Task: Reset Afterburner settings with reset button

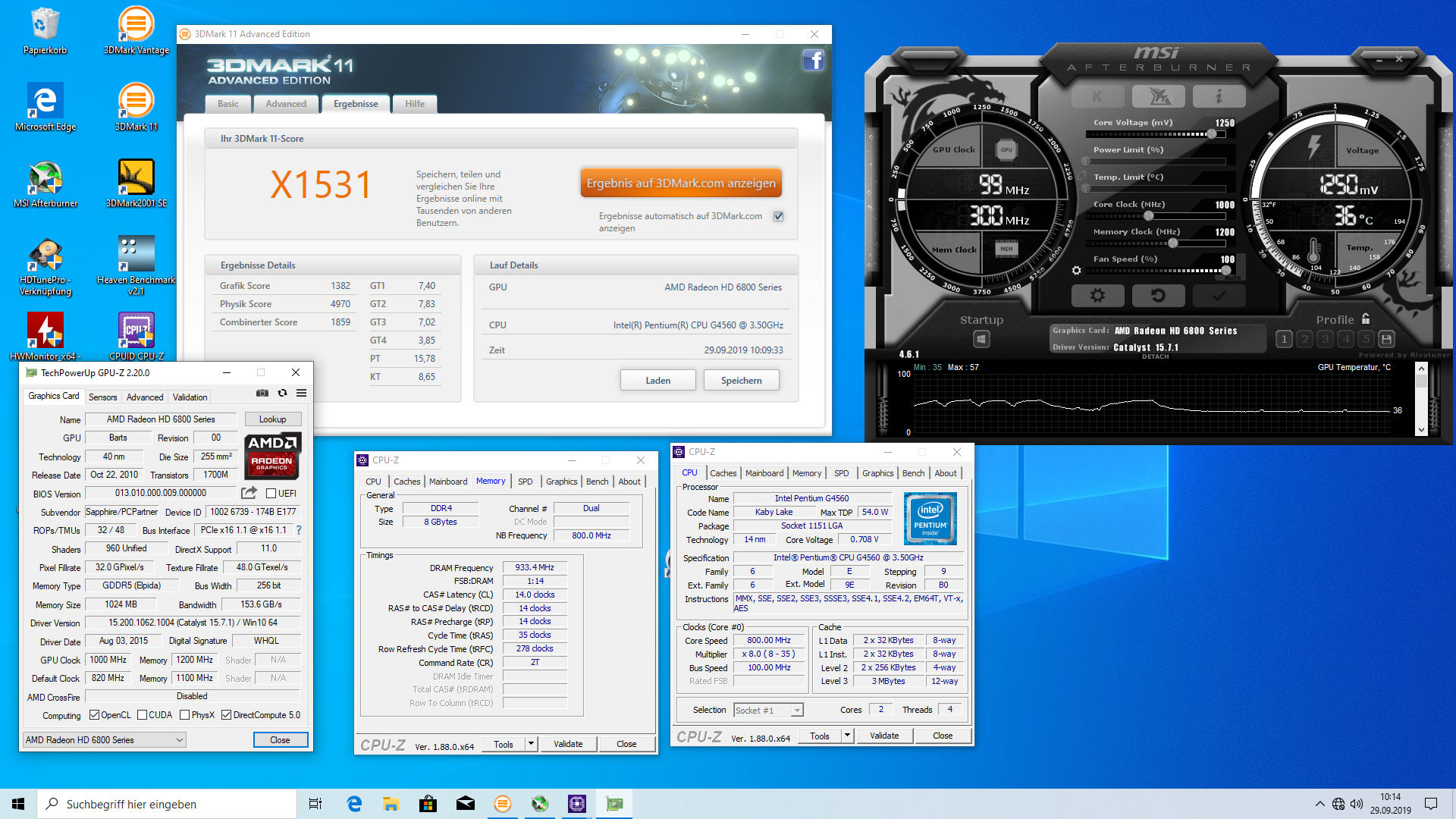Action: point(1158,296)
